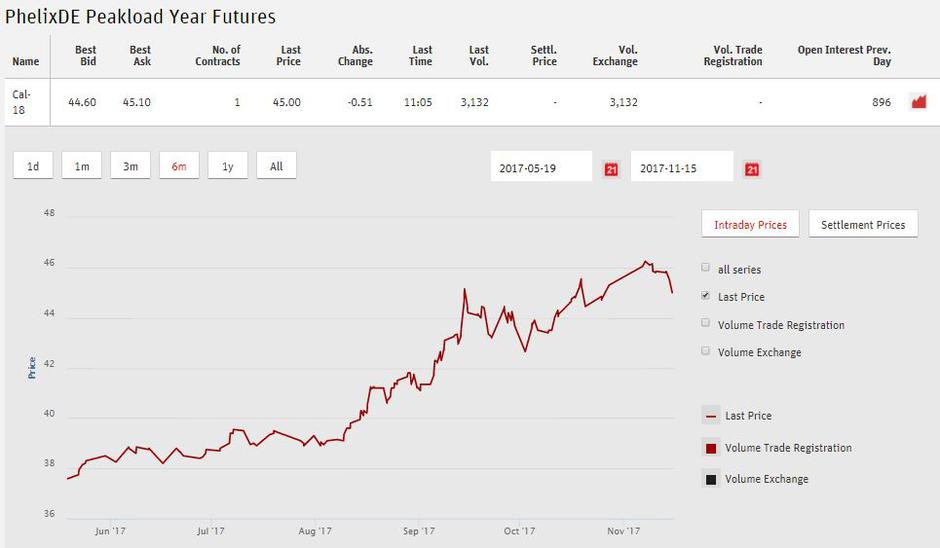This screenshot has width=940, height=548.
Task: Select the 1m time range button
Action: pyautogui.click(x=82, y=166)
